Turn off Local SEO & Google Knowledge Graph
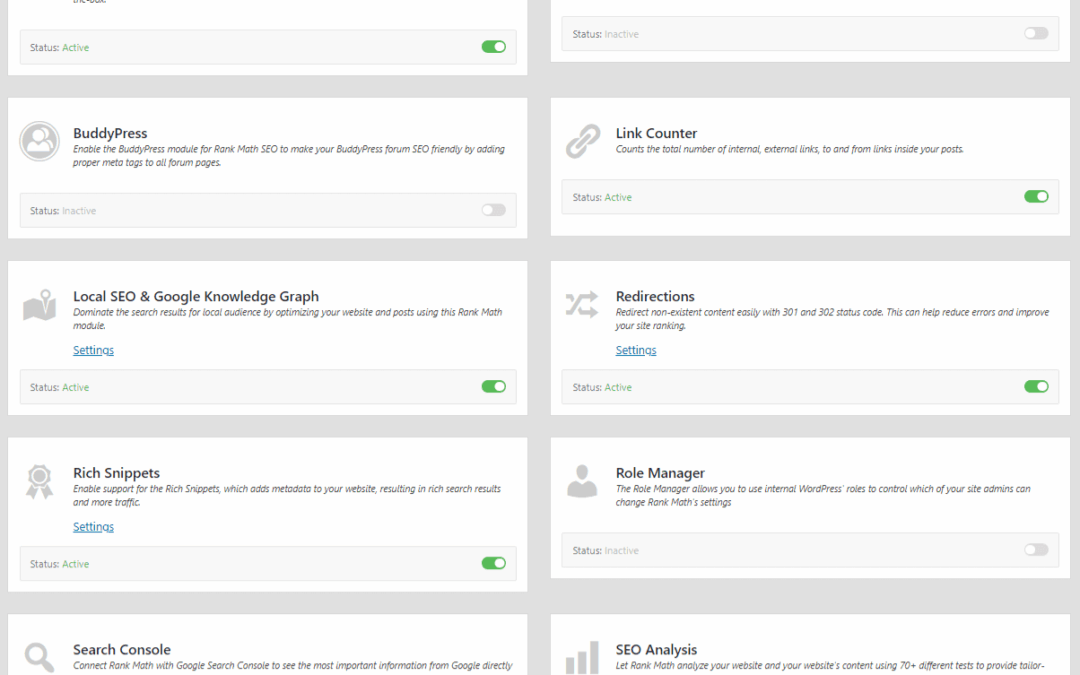This screenshot has height=675, width=1080. click(x=493, y=386)
